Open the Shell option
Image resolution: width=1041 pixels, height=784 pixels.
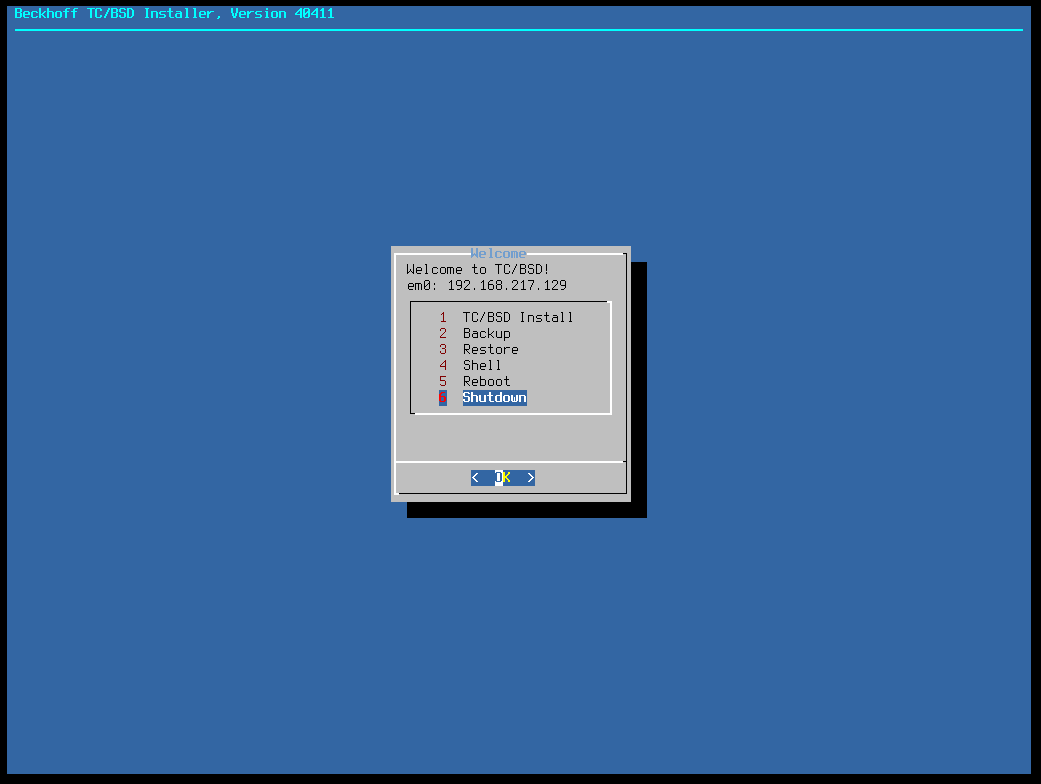[x=470, y=365]
